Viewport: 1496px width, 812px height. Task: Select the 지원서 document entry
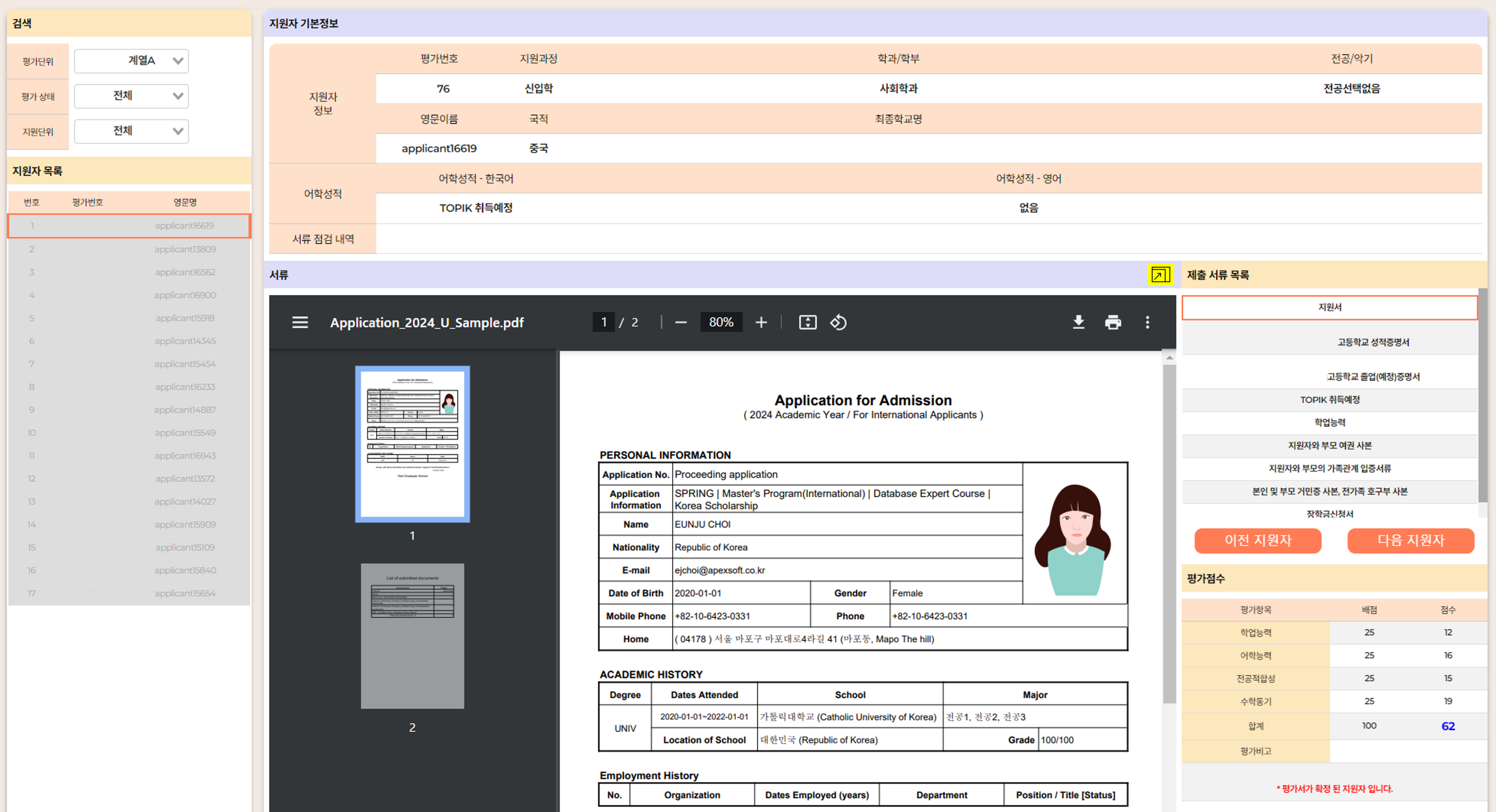coord(1329,307)
